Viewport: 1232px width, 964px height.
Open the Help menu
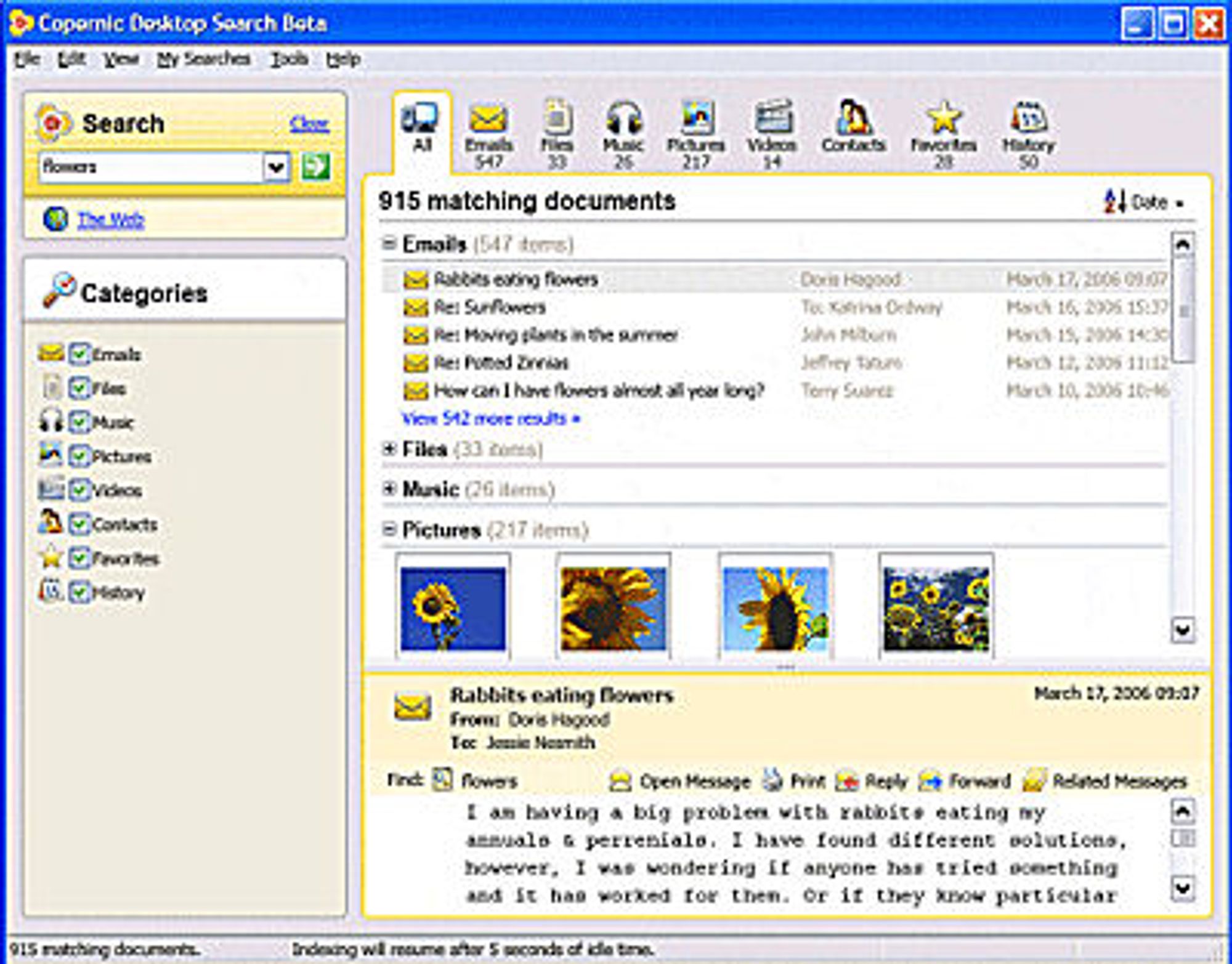tap(343, 59)
